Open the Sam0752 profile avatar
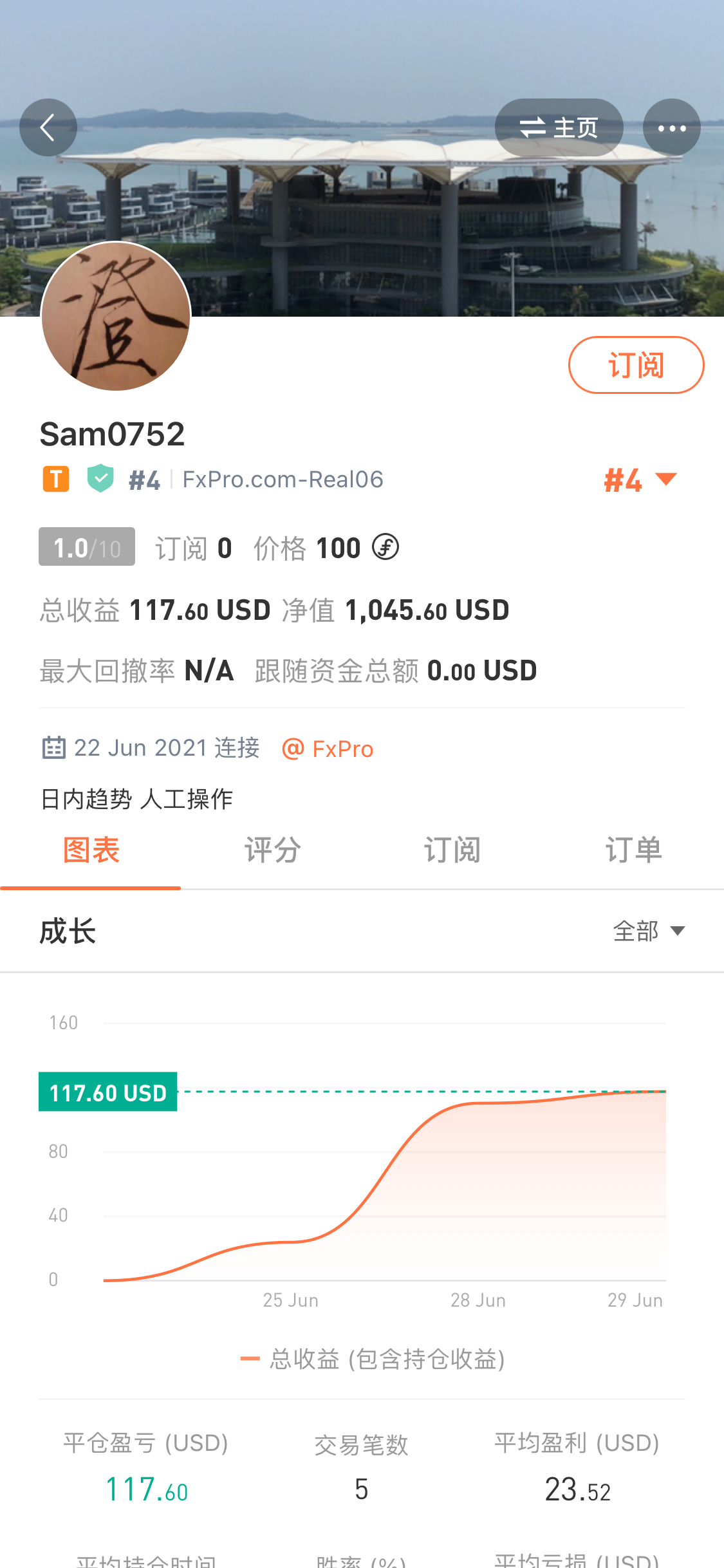 (116, 316)
